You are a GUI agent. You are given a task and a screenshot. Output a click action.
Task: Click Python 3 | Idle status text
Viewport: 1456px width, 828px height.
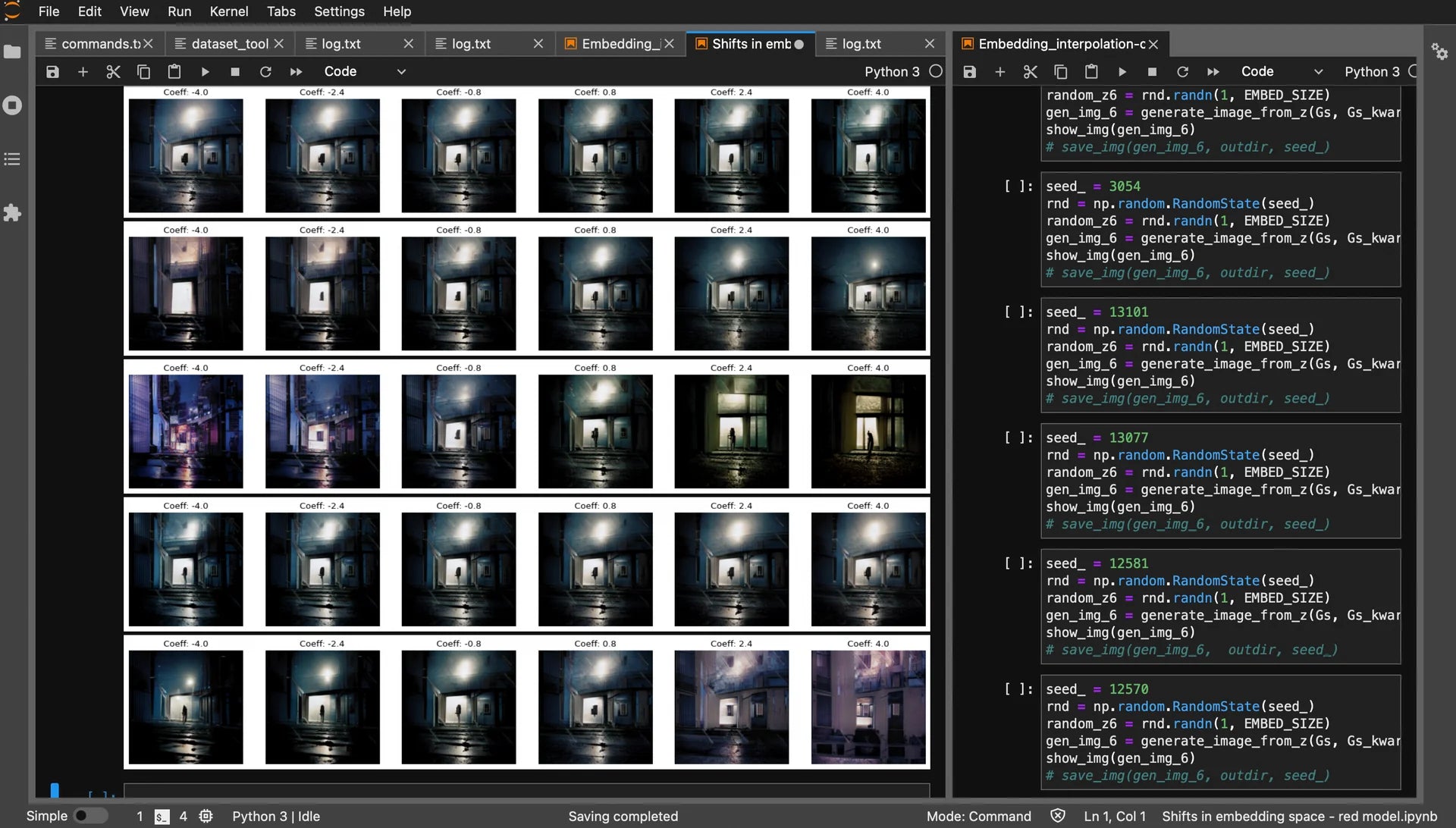276,816
